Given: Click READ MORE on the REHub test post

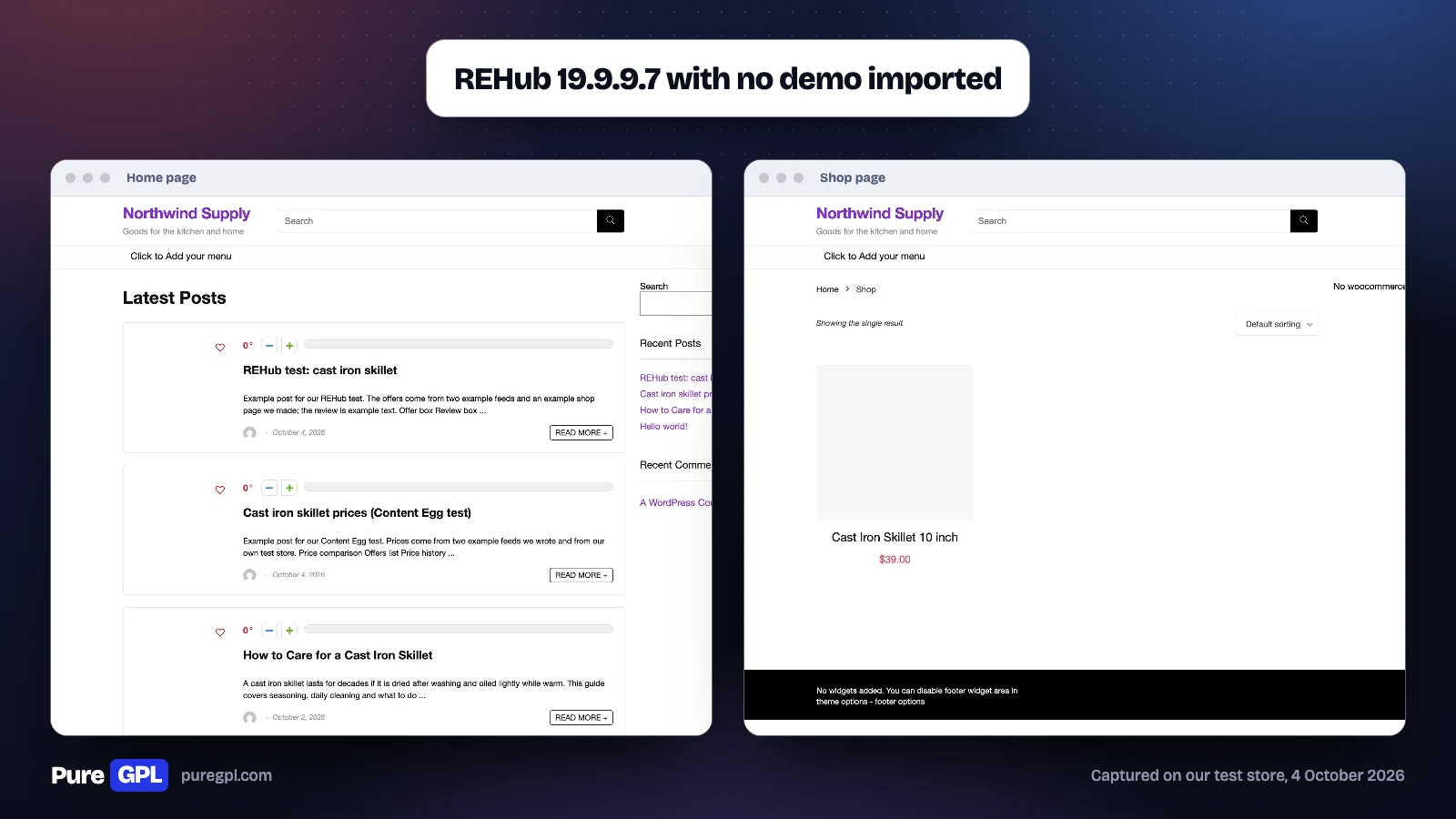Looking at the screenshot, I should (581, 433).
